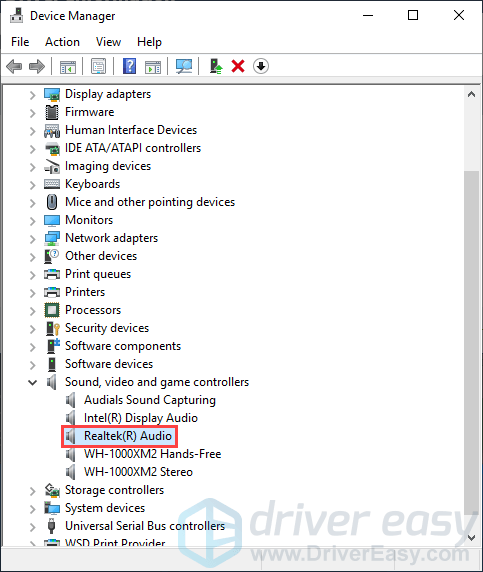Viewport: 483px width, 572px height.
Task: Click Show/Hide Console Tree icon
Action: point(68,66)
